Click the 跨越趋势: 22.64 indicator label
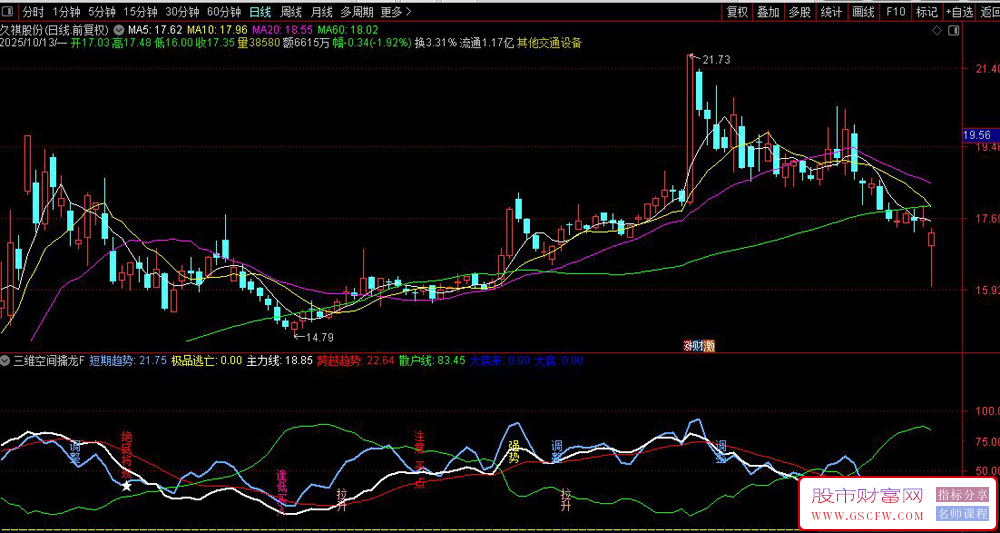The width and height of the screenshot is (1000, 533). point(356,360)
